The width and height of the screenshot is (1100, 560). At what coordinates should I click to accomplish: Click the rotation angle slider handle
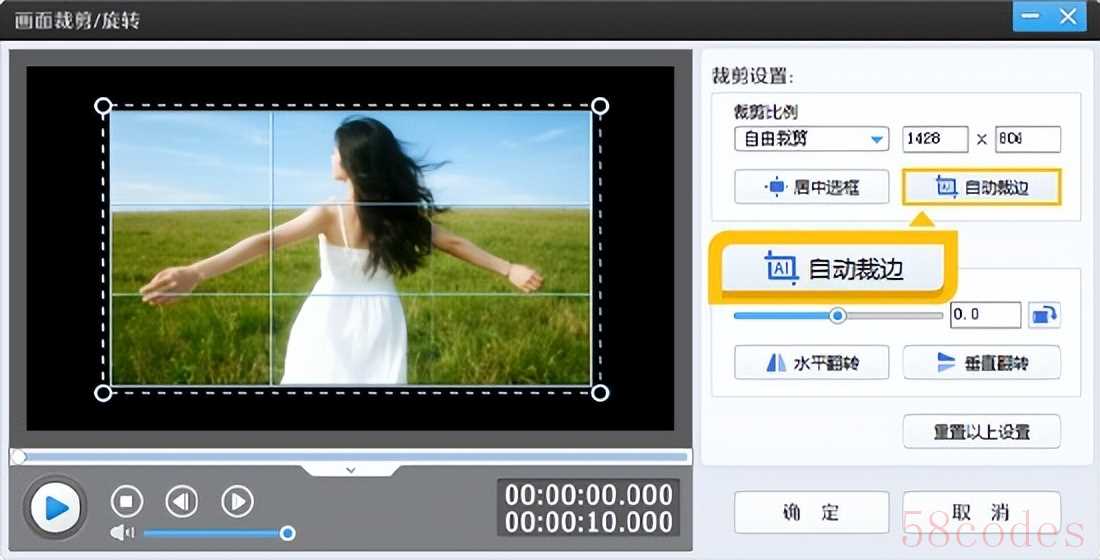(x=838, y=315)
